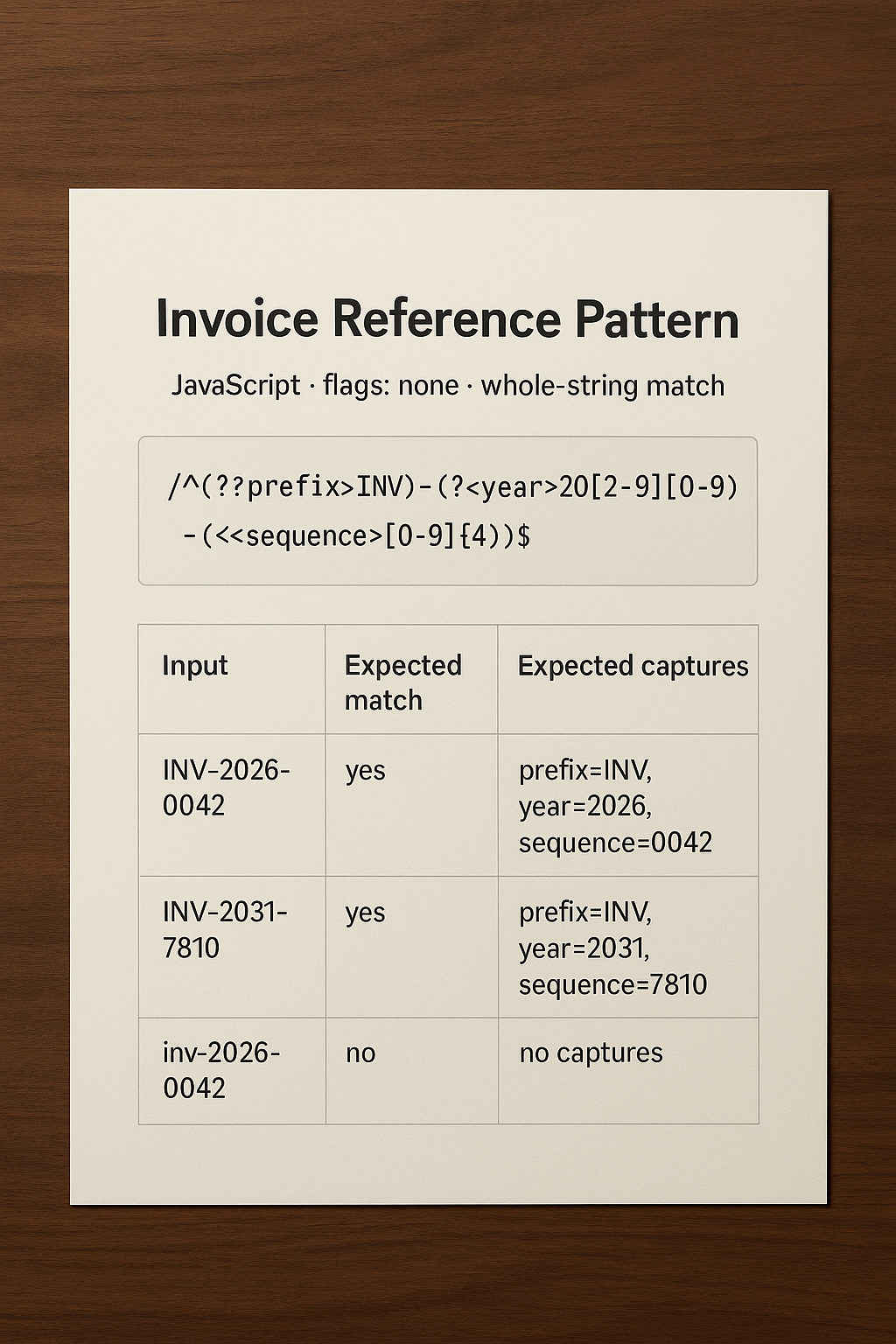Click "yes" in the INV-2031-7810 row

tap(365, 913)
